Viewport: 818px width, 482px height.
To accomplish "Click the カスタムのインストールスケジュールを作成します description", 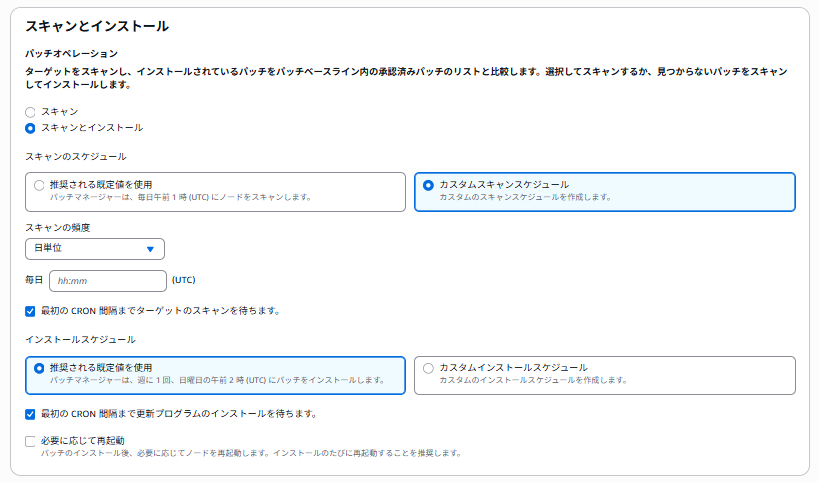I will click(x=533, y=380).
